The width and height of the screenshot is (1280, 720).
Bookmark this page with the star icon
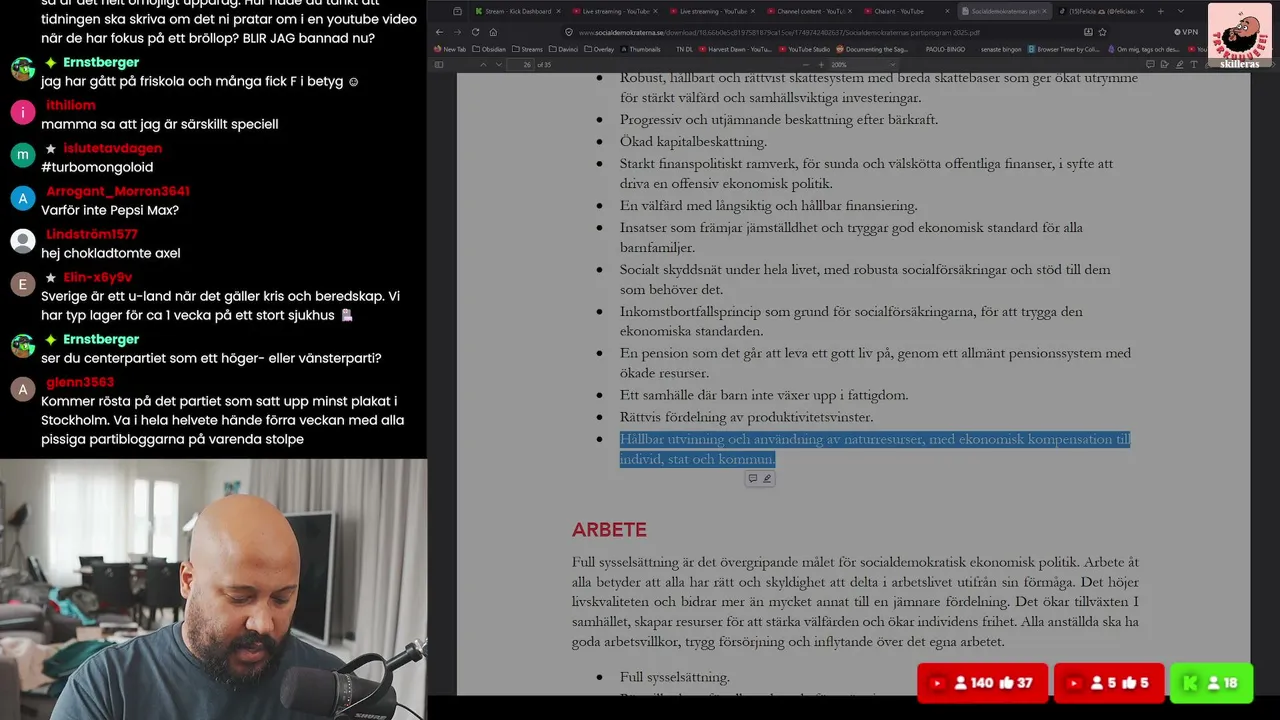[1102, 32]
